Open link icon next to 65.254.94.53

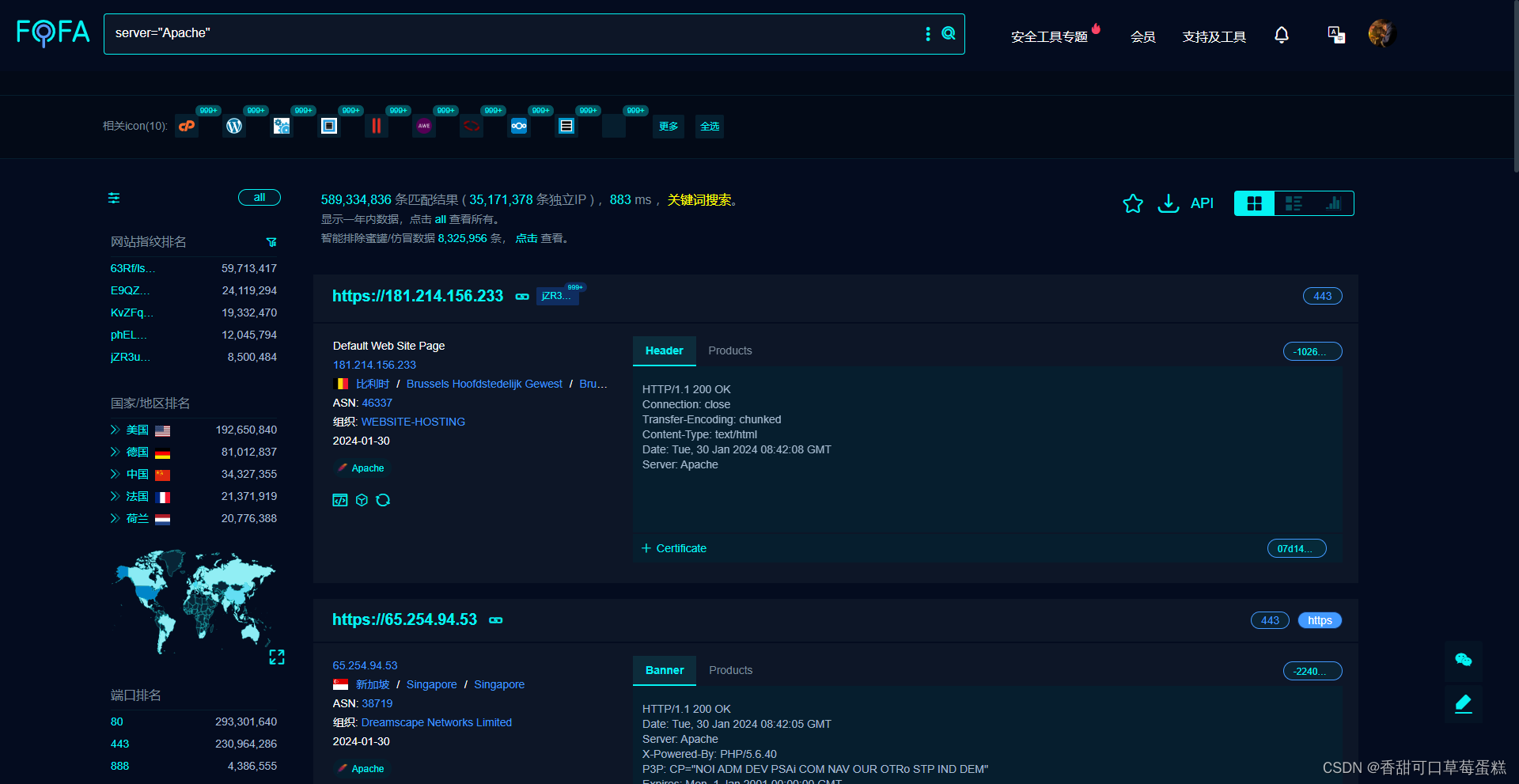pyautogui.click(x=496, y=620)
